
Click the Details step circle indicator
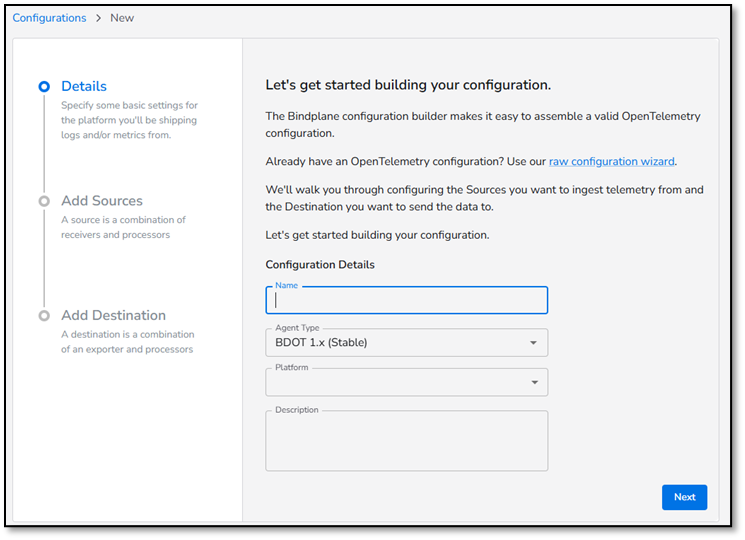[x=44, y=86]
